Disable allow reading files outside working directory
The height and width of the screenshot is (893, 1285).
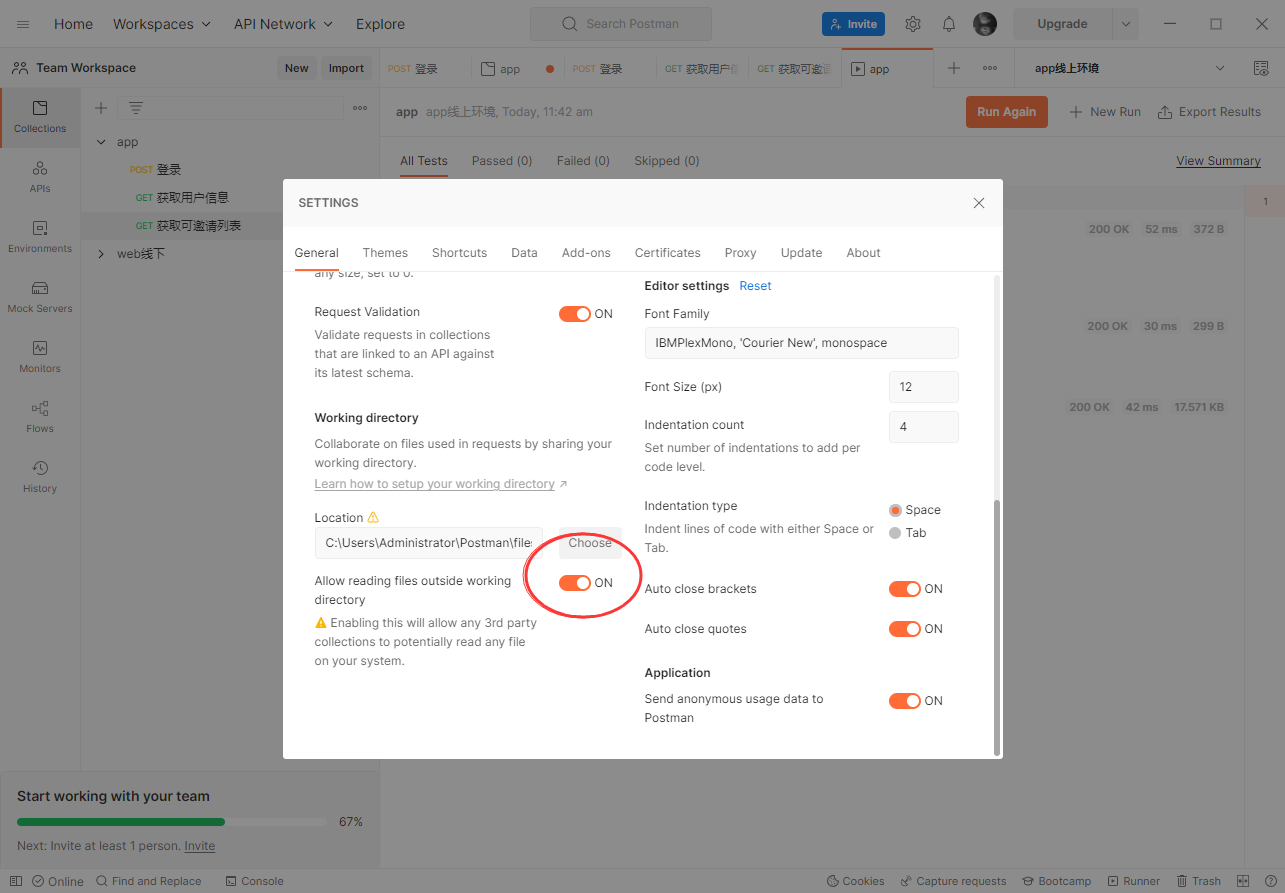(x=575, y=583)
